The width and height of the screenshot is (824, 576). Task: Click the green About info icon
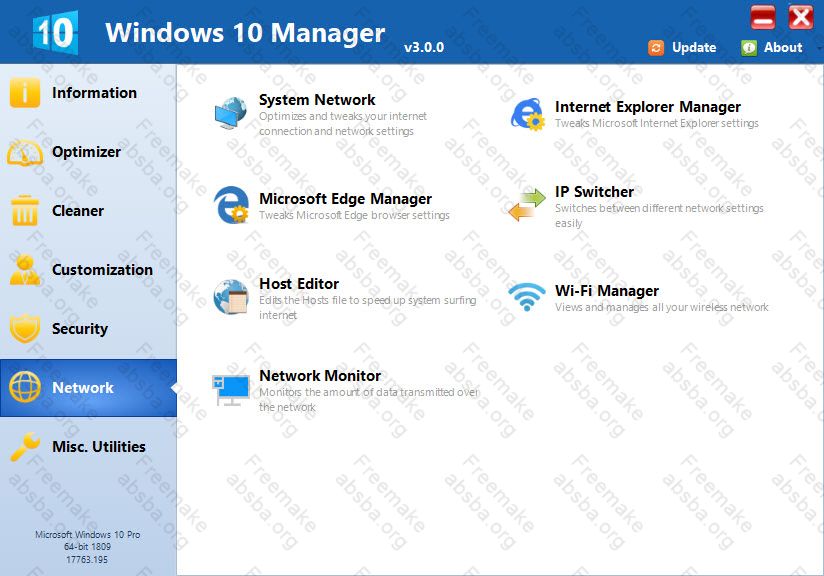(749, 48)
